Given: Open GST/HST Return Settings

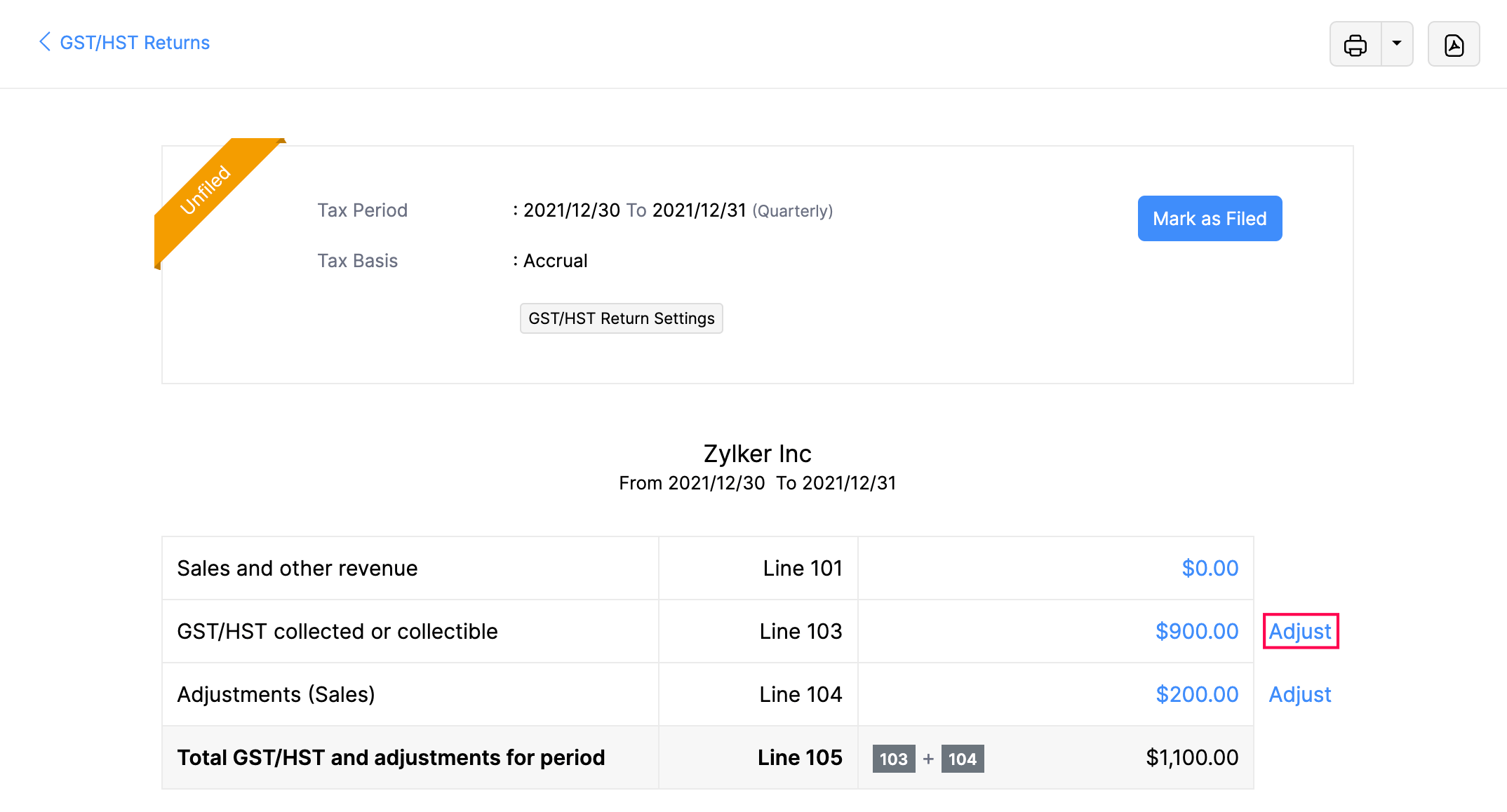Looking at the screenshot, I should coord(621,318).
